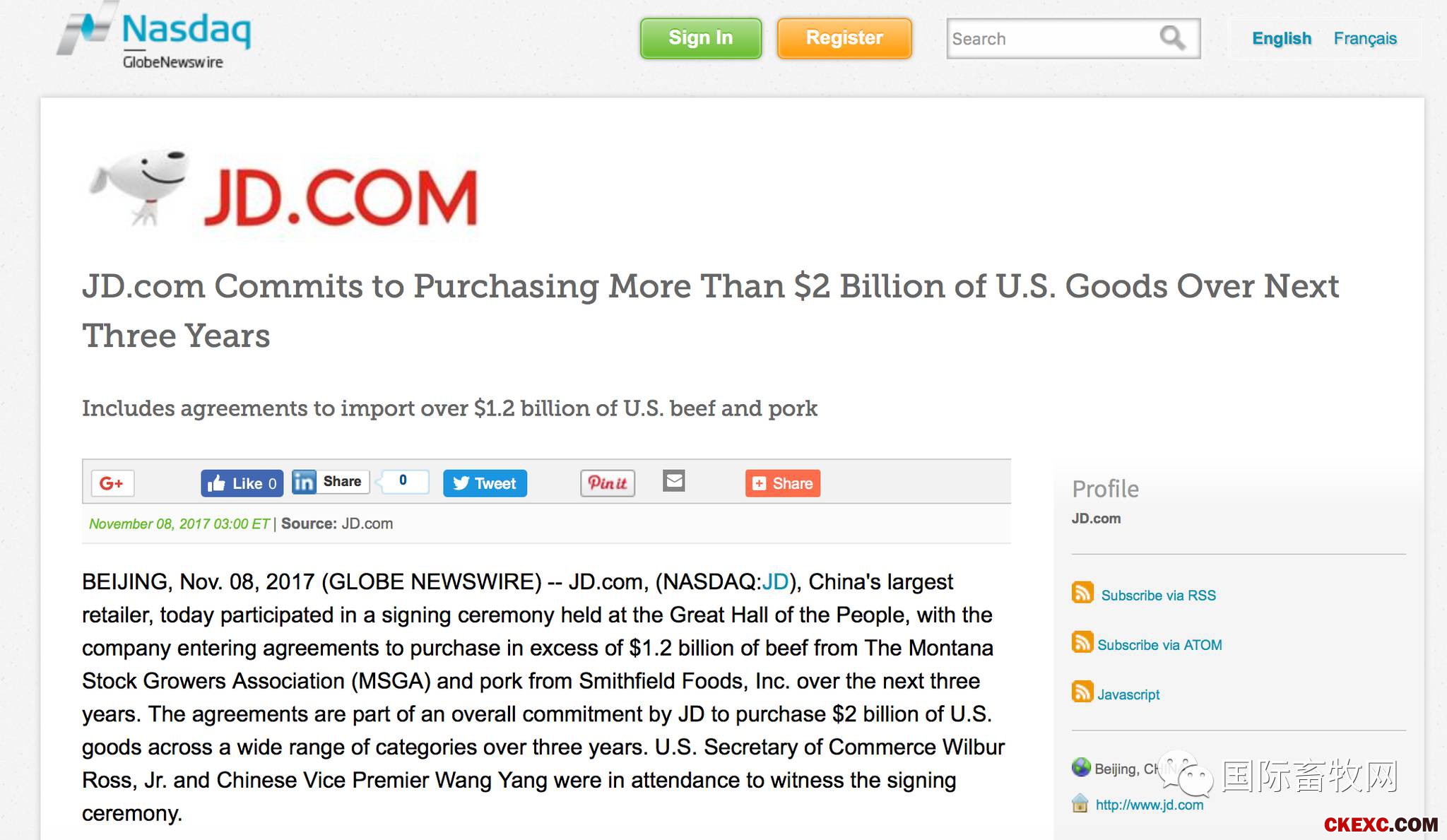1447x840 pixels.
Task: Open the Javascript feed link
Action: (1128, 694)
